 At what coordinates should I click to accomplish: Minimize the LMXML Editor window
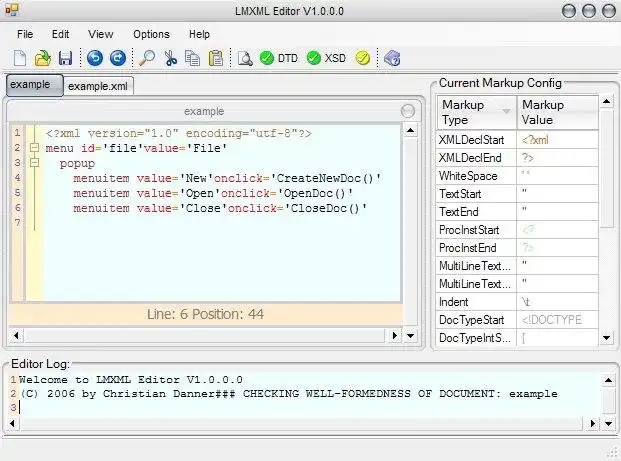pos(569,11)
